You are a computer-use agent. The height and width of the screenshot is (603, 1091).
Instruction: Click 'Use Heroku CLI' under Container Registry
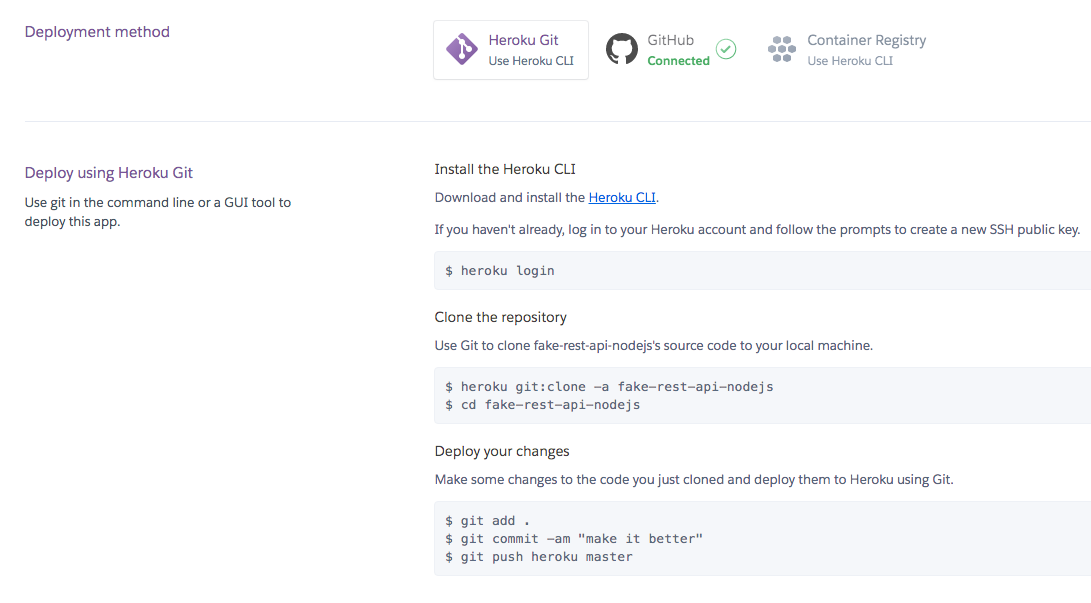click(x=850, y=61)
